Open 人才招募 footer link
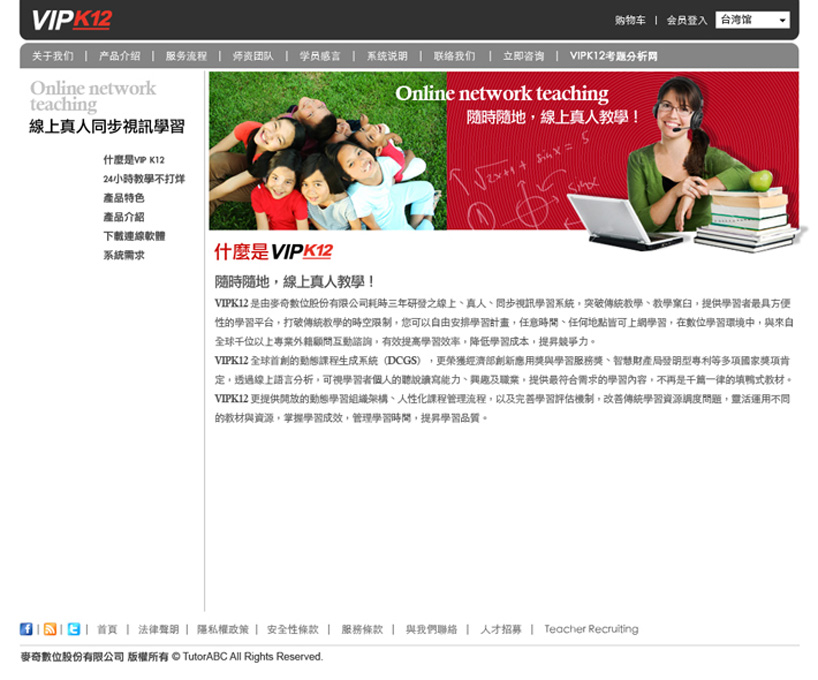This screenshot has height=680, width=818. 500,629
